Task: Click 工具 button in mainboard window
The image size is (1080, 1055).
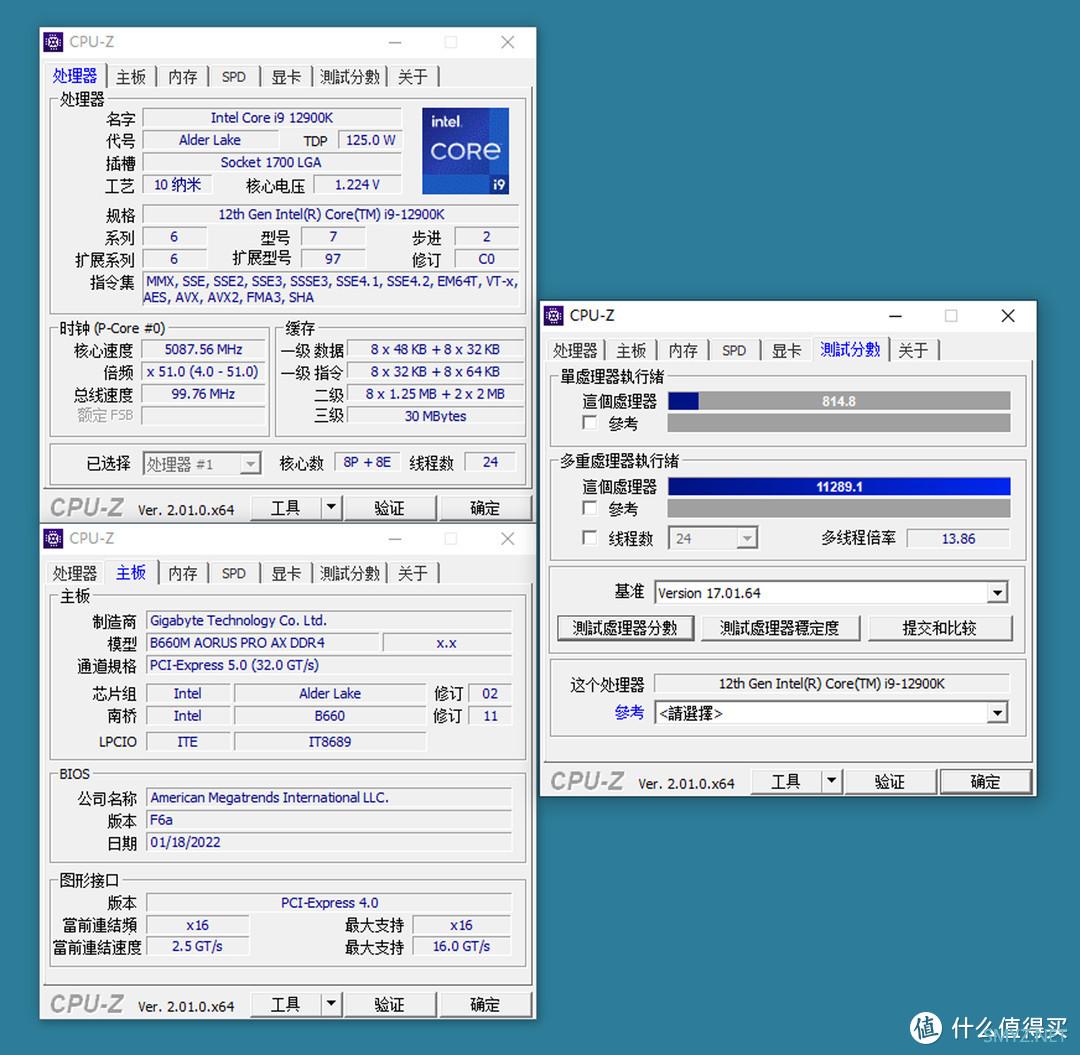Action: 285,1004
